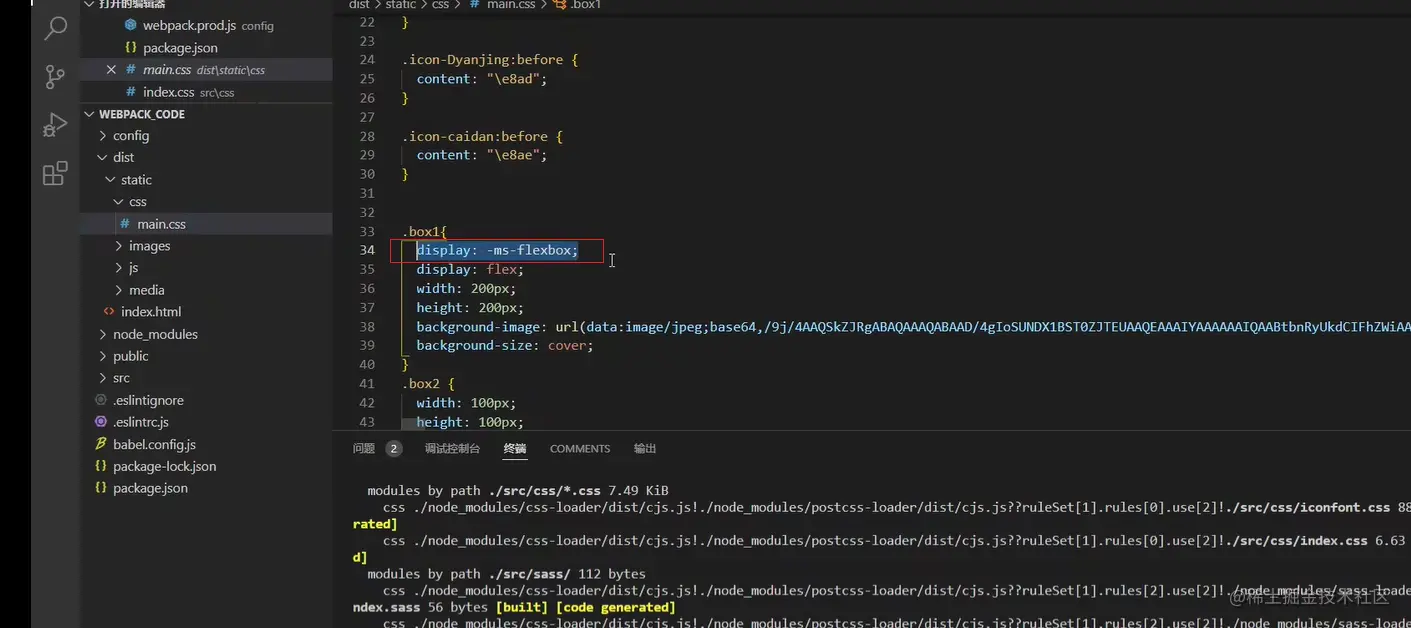Click the 'background-size: cover;' line
The width and height of the screenshot is (1411, 628).
point(505,345)
